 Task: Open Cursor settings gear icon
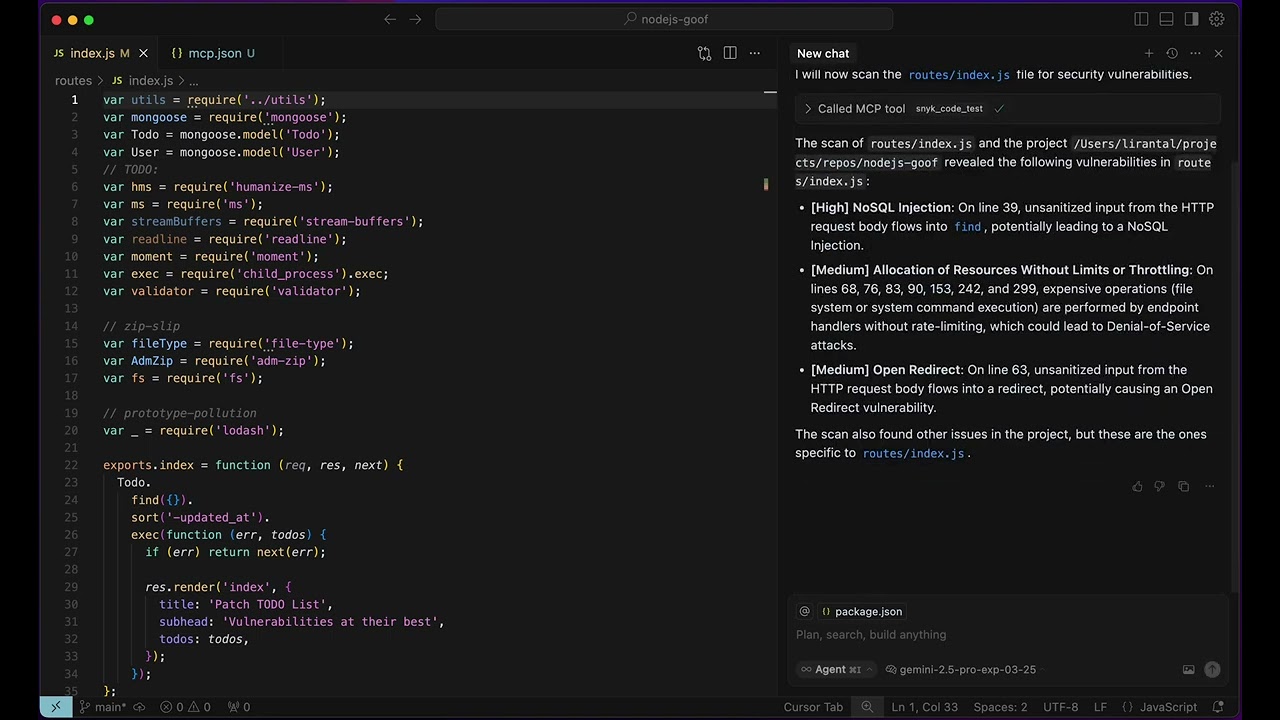(x=1217, y=19)
